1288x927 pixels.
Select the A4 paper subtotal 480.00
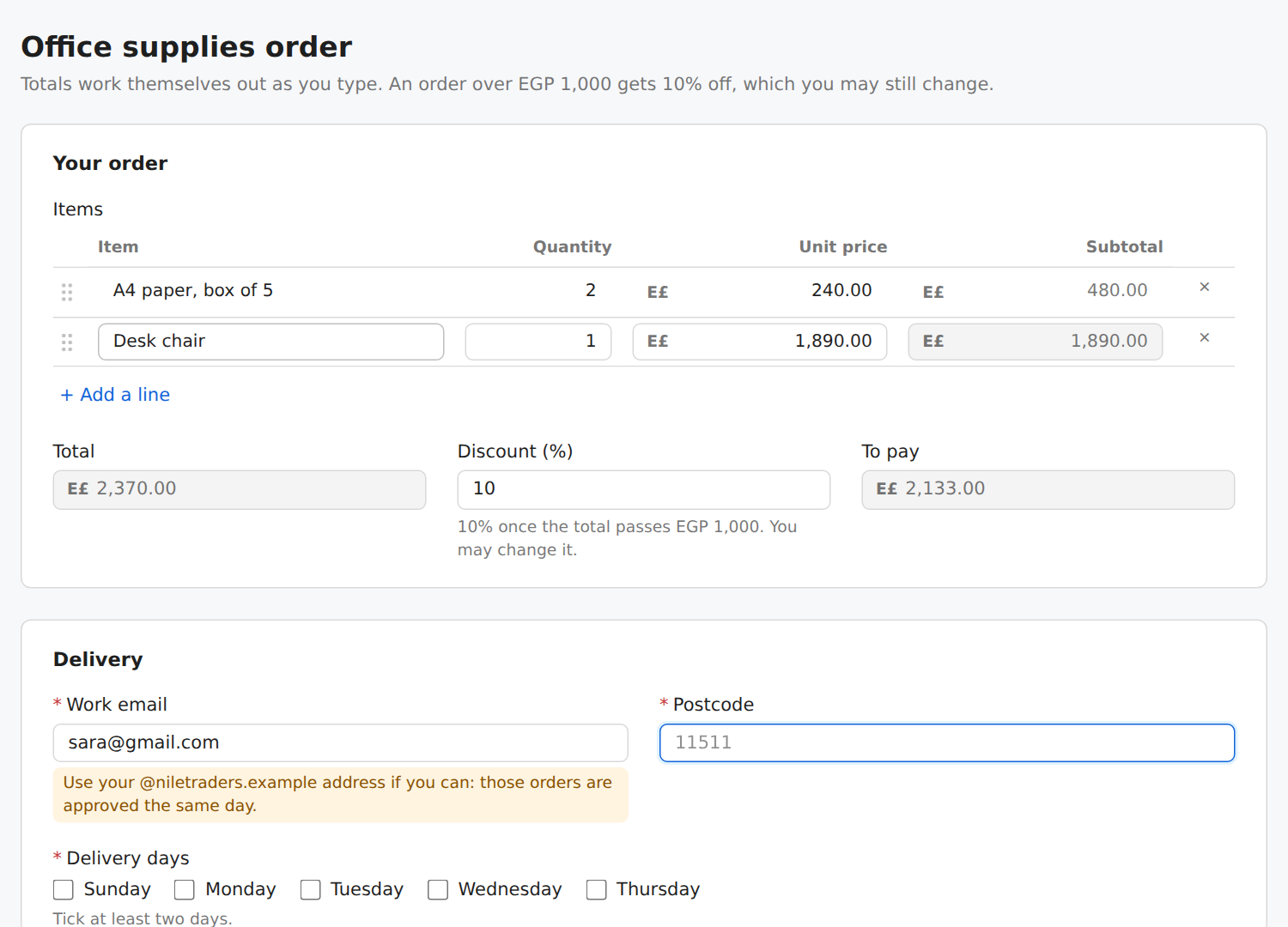pos(1036,291)
